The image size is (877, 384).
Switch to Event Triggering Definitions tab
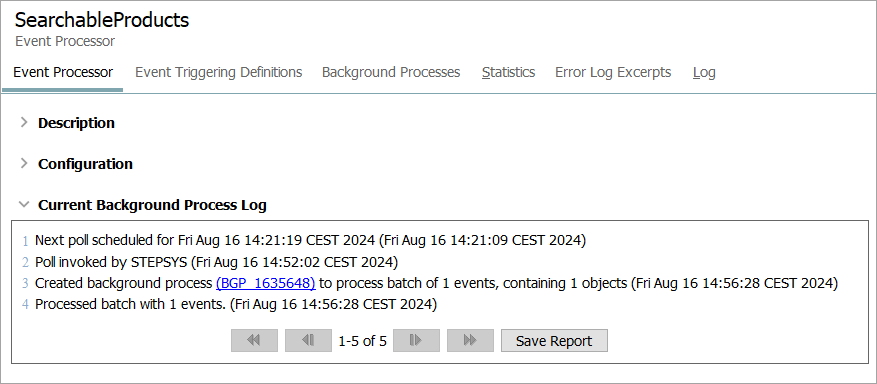click(x=219, y=72)
